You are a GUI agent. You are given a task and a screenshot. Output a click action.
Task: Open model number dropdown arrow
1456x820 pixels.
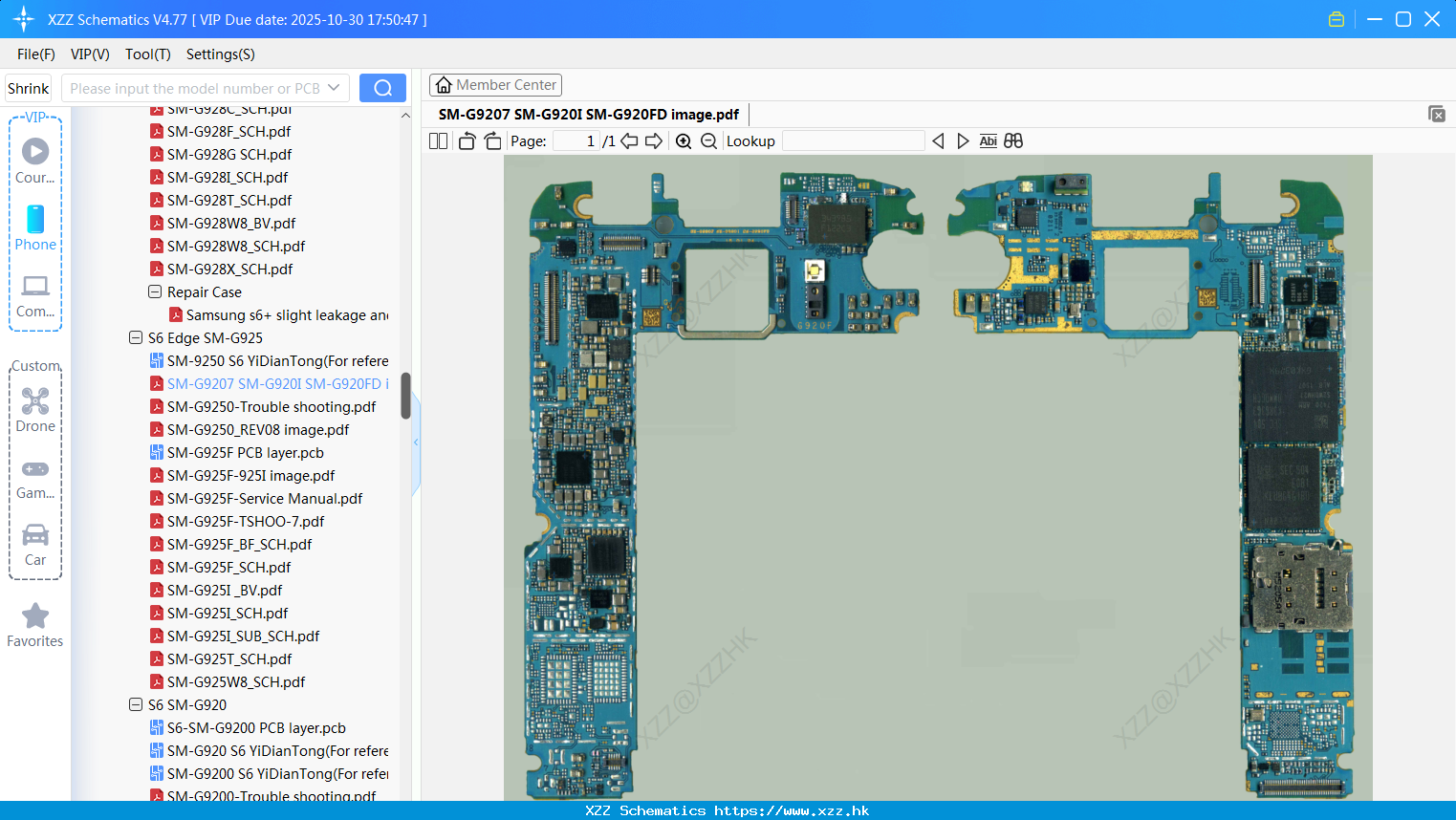334,88
